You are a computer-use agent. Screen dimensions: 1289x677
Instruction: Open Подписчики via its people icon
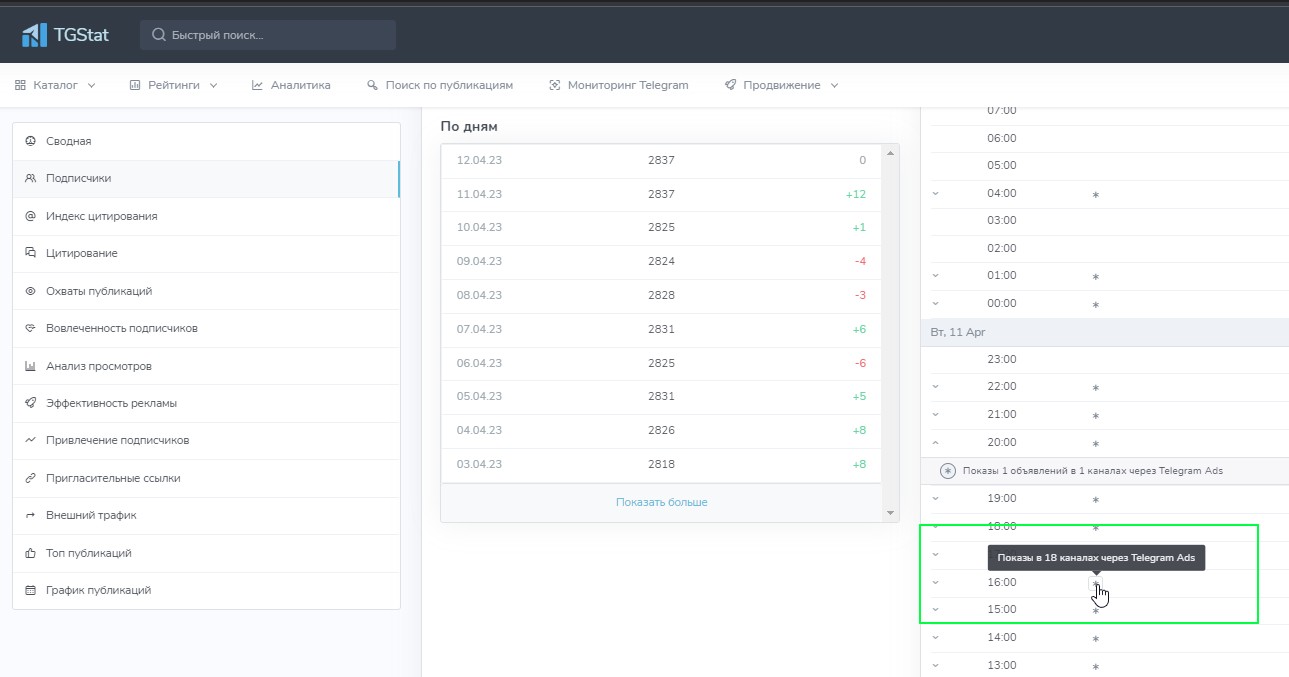pyautogui.click(x=30, y=178)
